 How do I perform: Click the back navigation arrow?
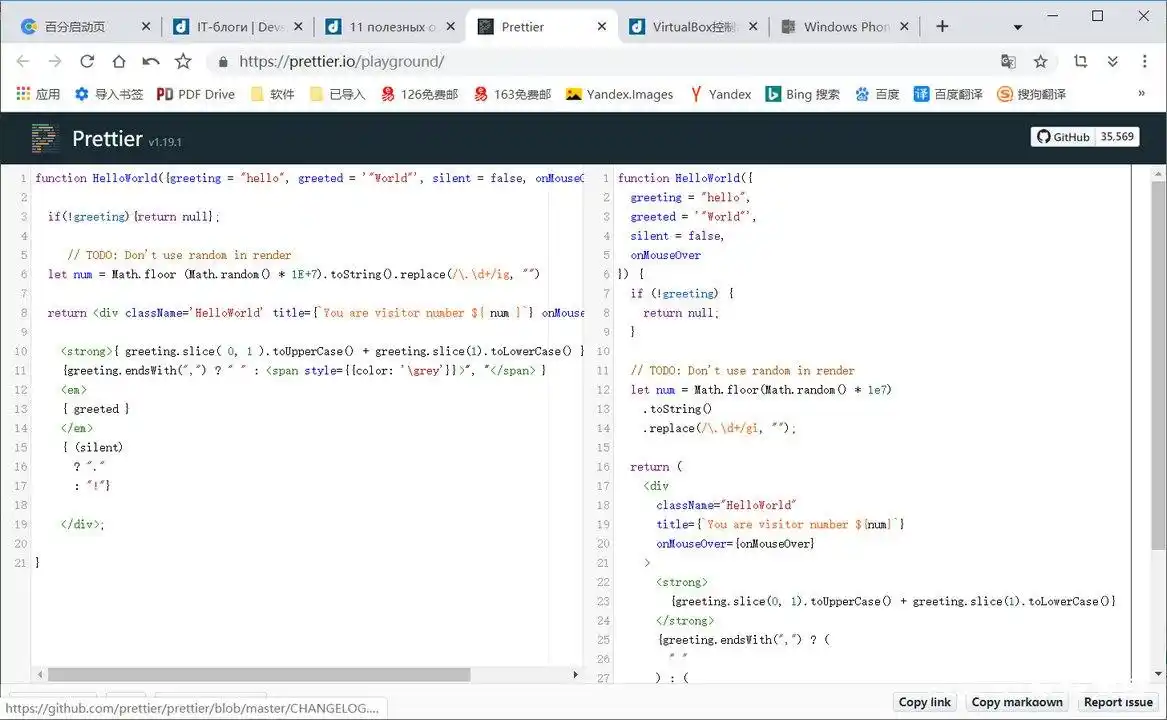(x=23, y=61)
